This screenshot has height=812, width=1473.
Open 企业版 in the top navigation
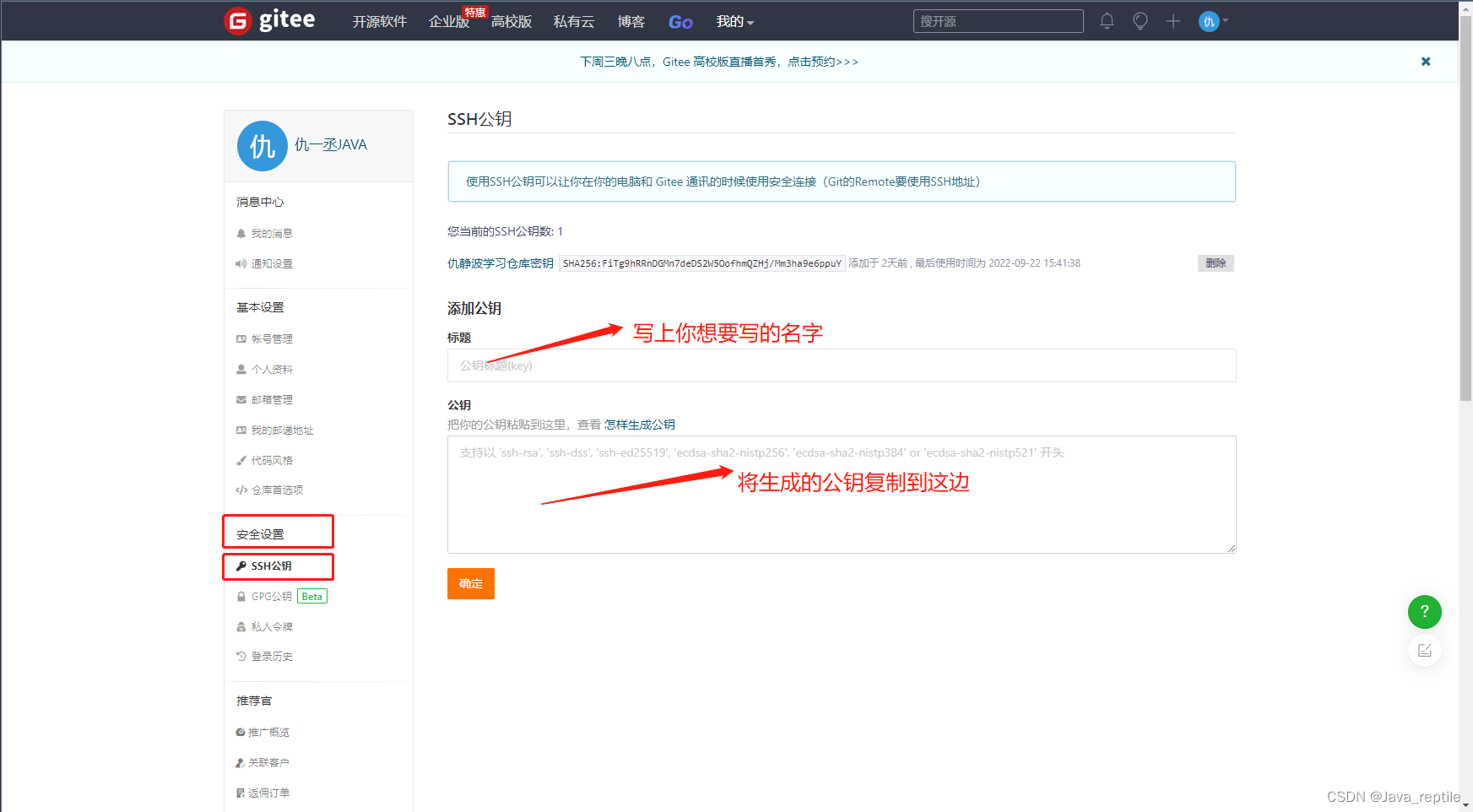(449, 22)
